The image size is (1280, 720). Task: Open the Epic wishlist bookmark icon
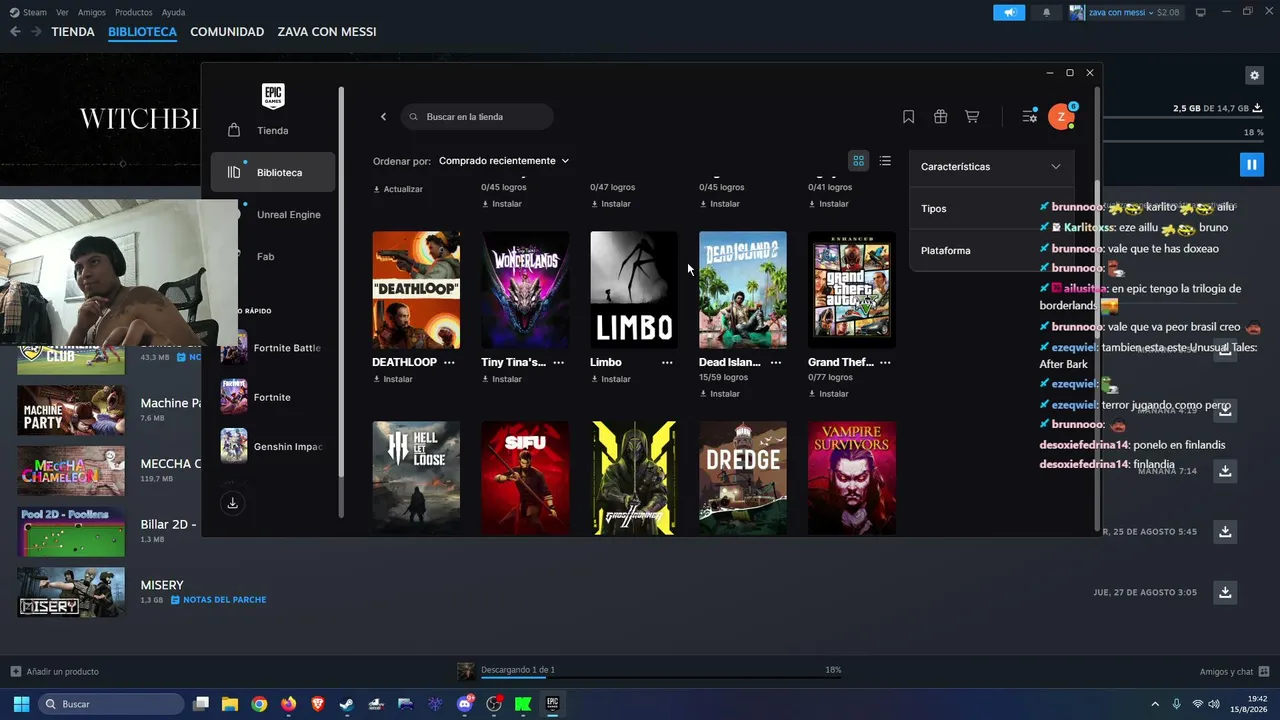click(x=908, y=117)
